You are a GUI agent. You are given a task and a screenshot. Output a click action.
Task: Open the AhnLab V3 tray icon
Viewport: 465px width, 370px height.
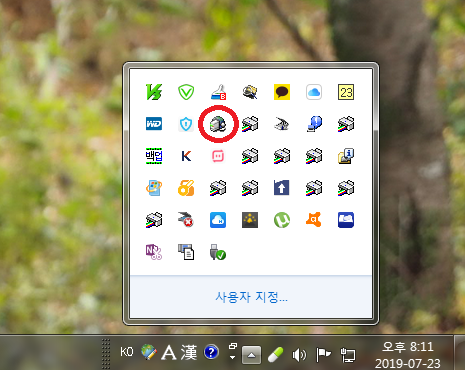[154, 92]
